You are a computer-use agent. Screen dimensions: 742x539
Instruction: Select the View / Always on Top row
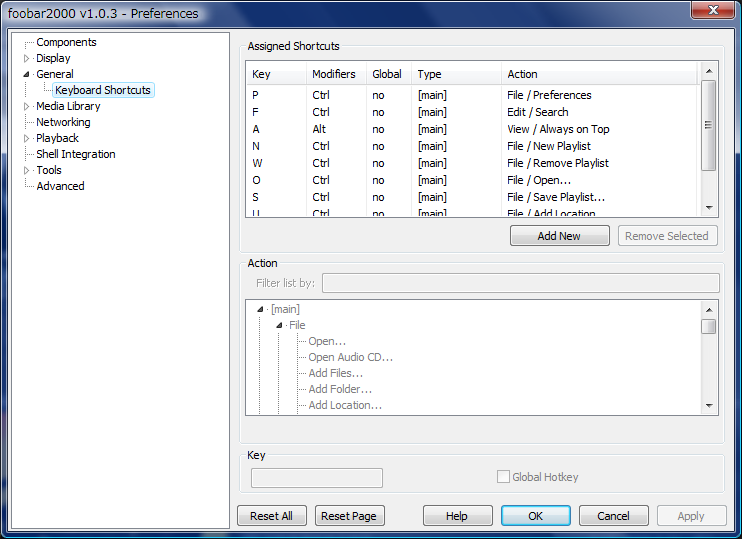pyautogui.click(x=472, y=130)
